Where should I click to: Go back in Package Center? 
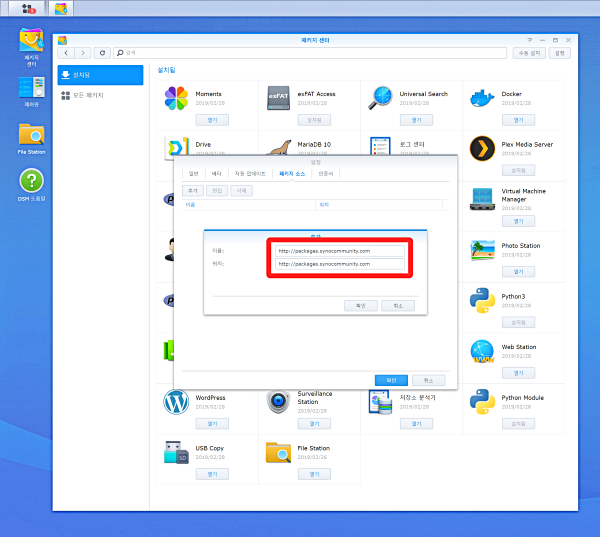(x=66, y=53)
